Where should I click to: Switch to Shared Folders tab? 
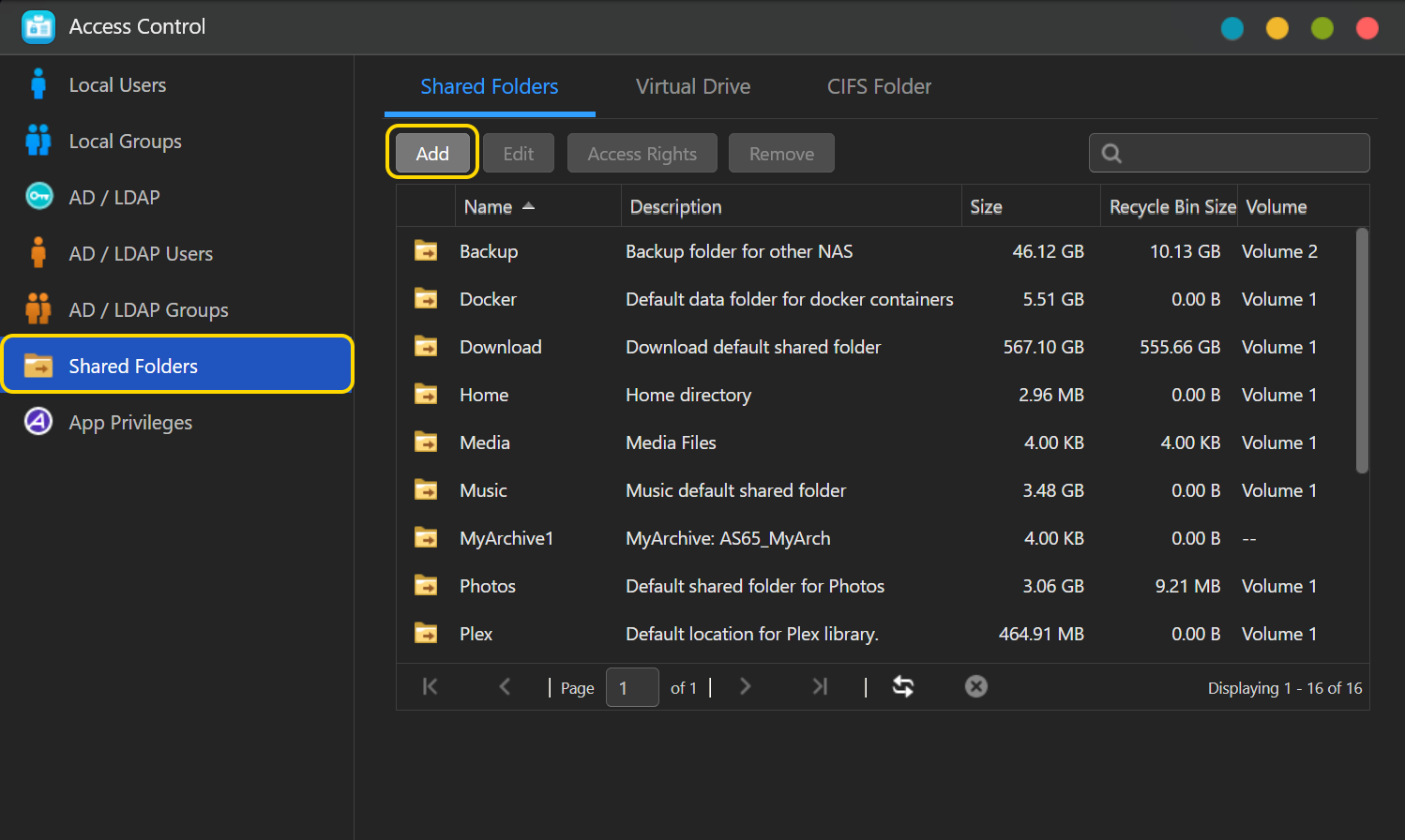(490, 86)
